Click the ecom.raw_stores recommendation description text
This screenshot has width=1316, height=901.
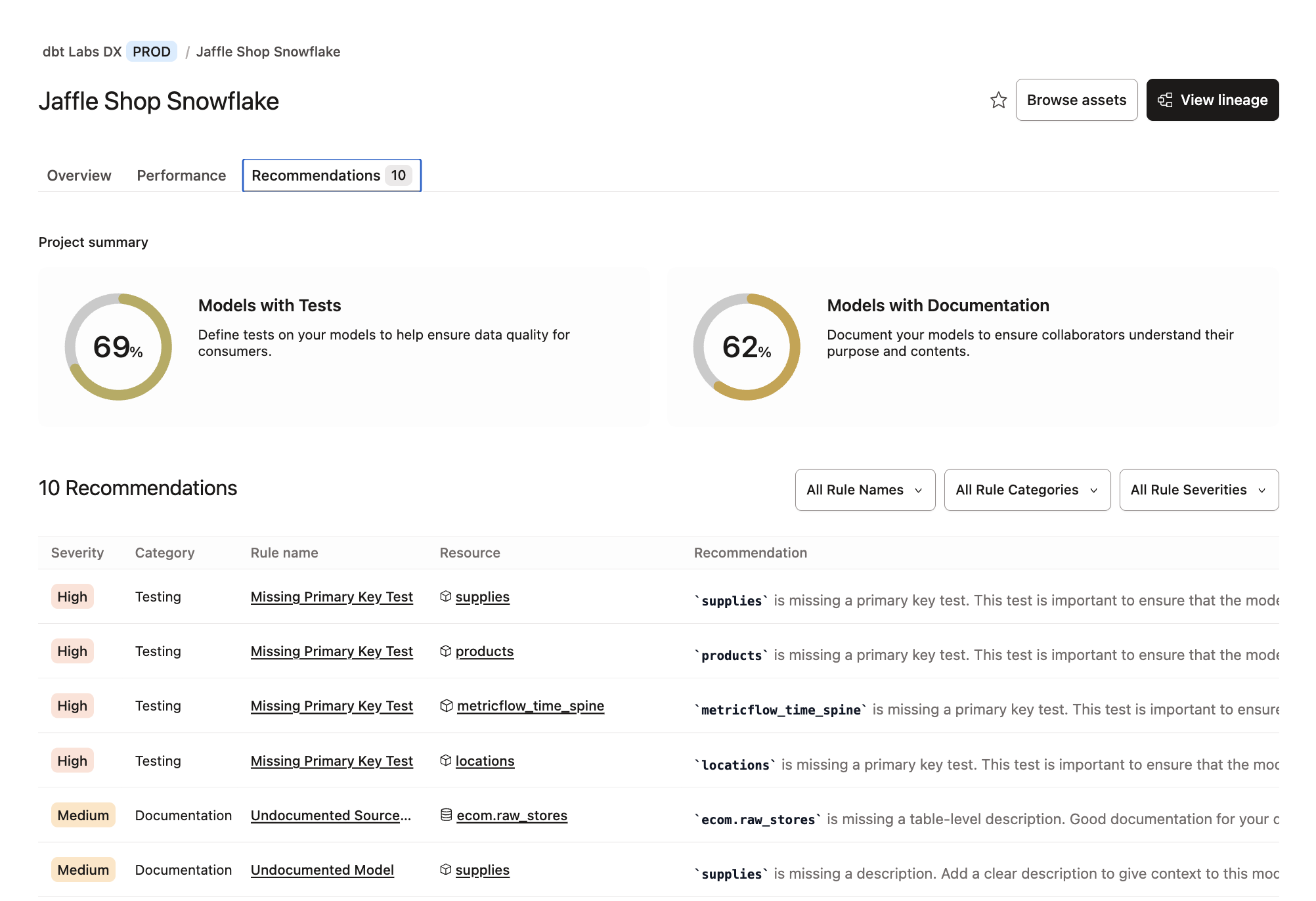[987, 819]
